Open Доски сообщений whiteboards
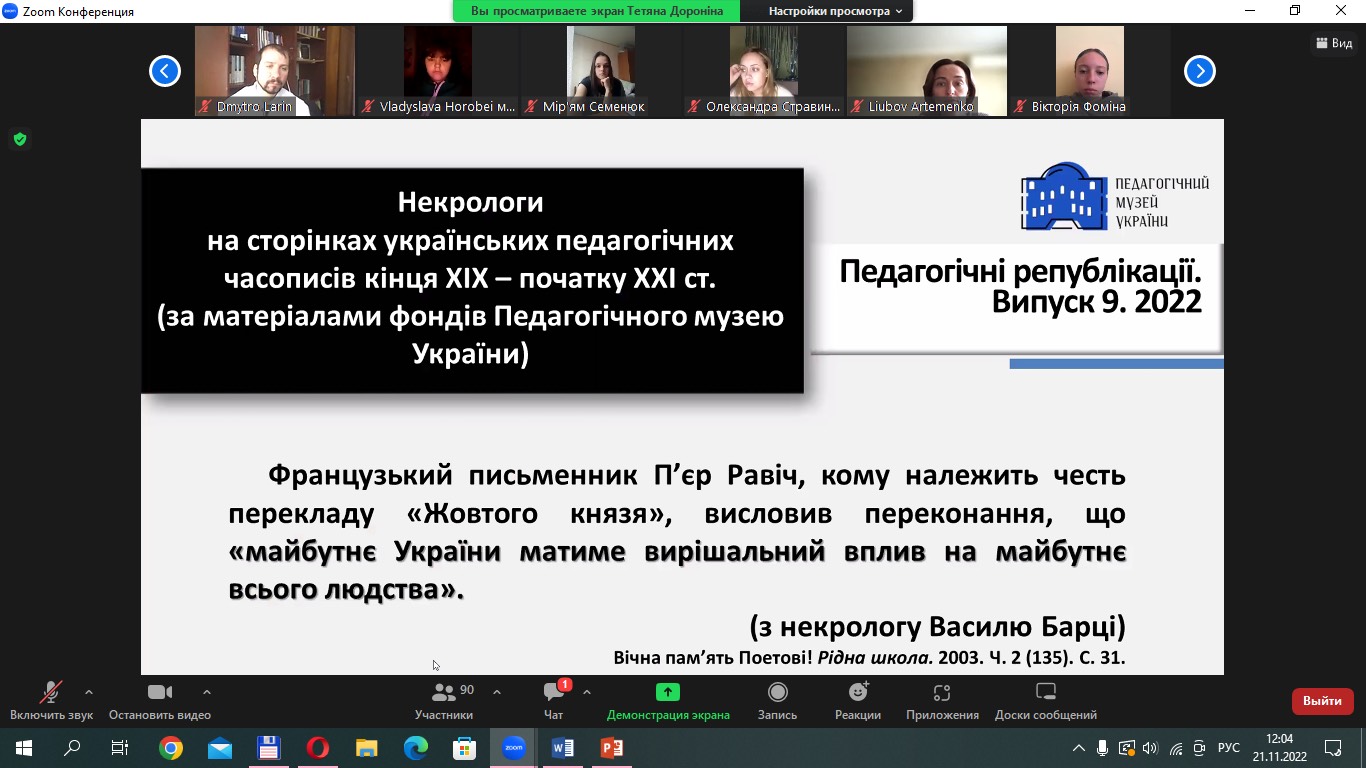The image size is (1366, 768). pos(1045,693)
